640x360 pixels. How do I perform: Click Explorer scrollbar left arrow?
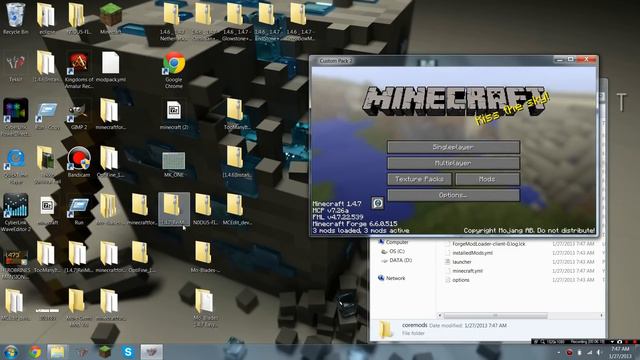pos(440,316)
